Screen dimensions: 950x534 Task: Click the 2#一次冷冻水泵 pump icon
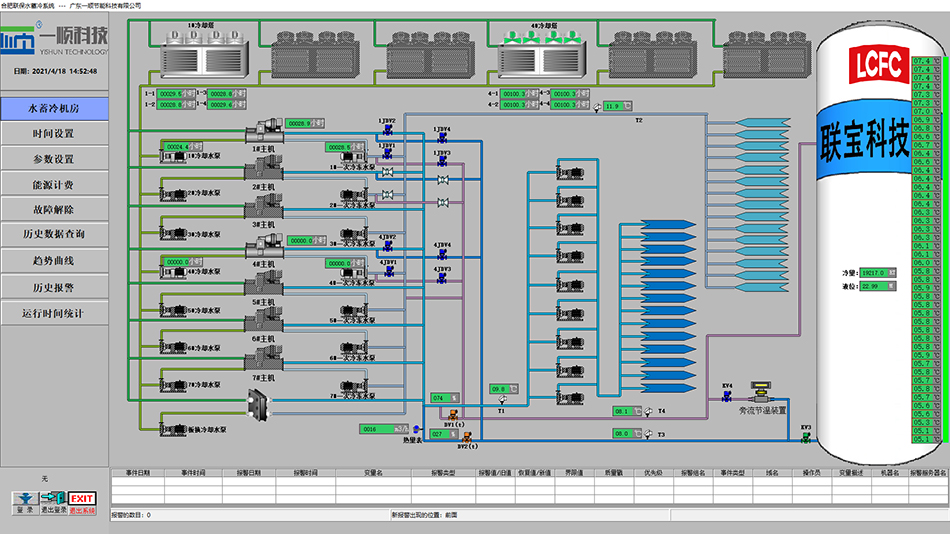click(354, 195)
